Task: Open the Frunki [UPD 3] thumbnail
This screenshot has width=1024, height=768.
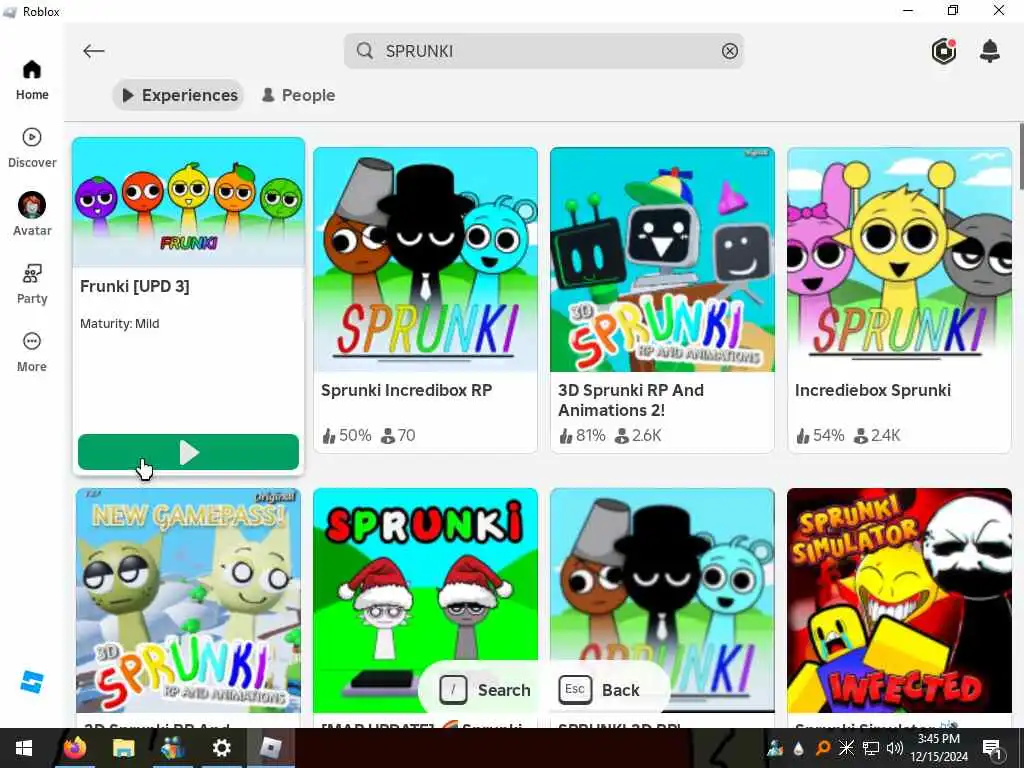Action: (188, 202)
